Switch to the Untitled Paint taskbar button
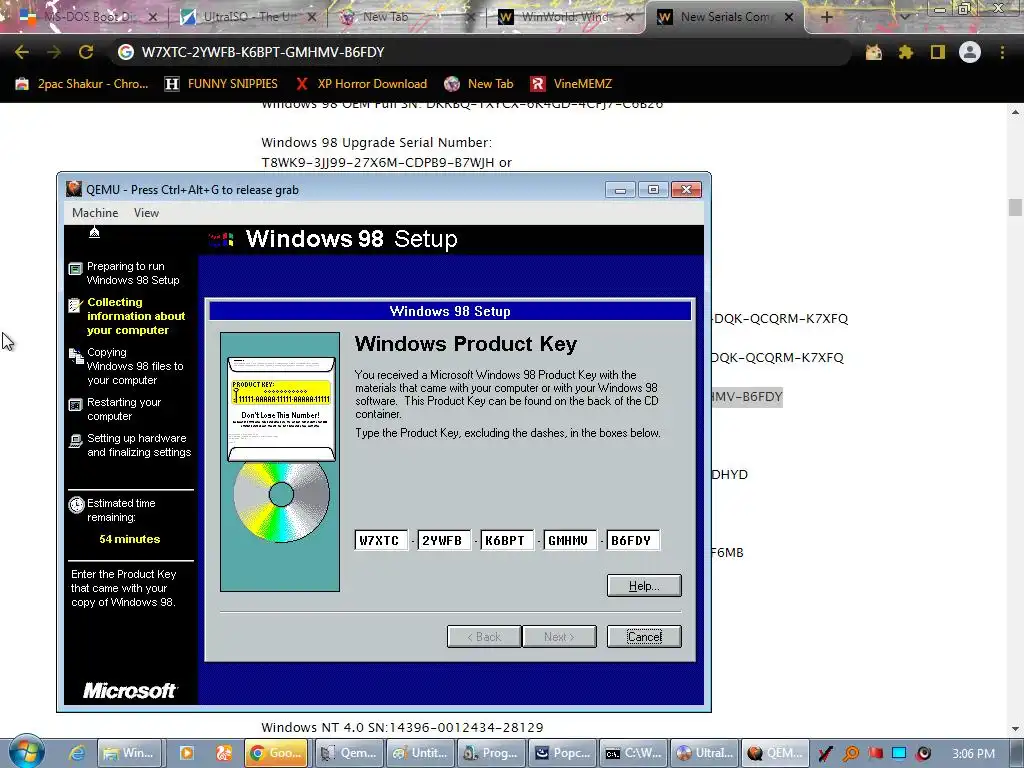This screenshot has width=1024, height=768. coord(420,753)
